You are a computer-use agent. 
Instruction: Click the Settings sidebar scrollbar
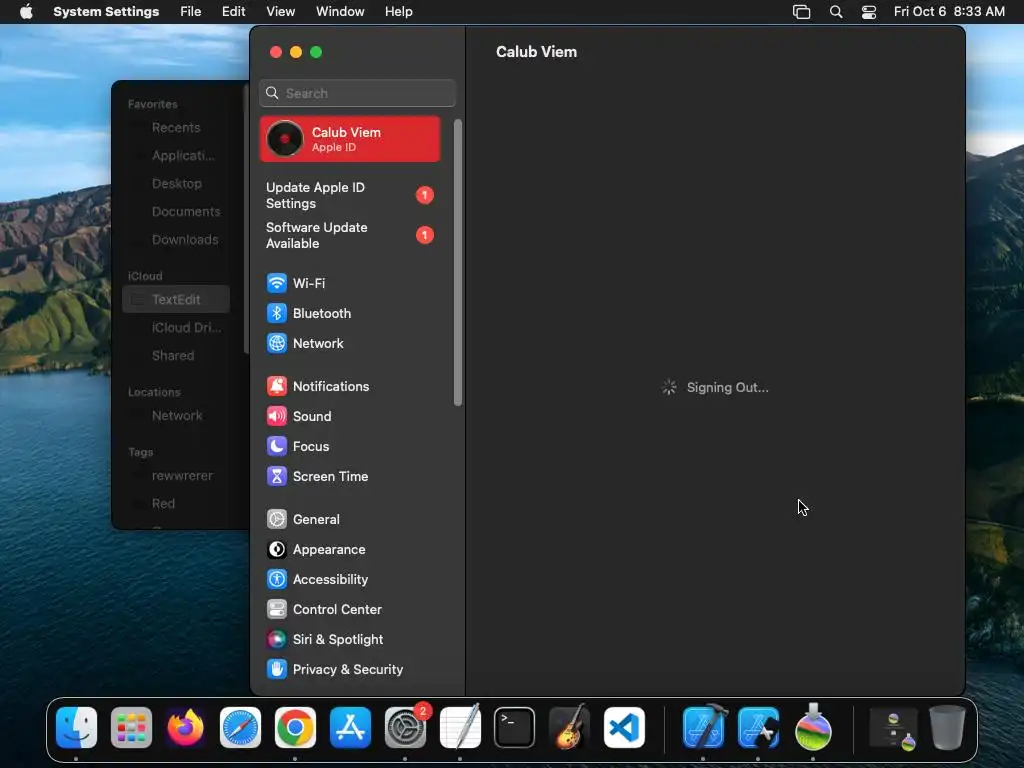[458, 263]
